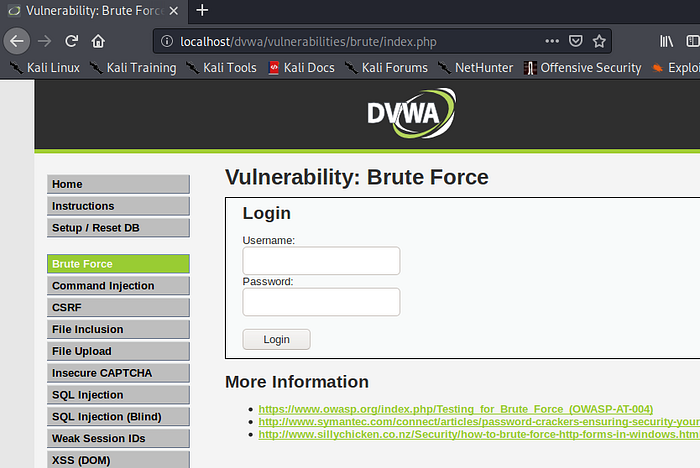This screenshot has height=468, width=700.
Task: Open Command Injection menu item
Action: [x=118, y=286]
